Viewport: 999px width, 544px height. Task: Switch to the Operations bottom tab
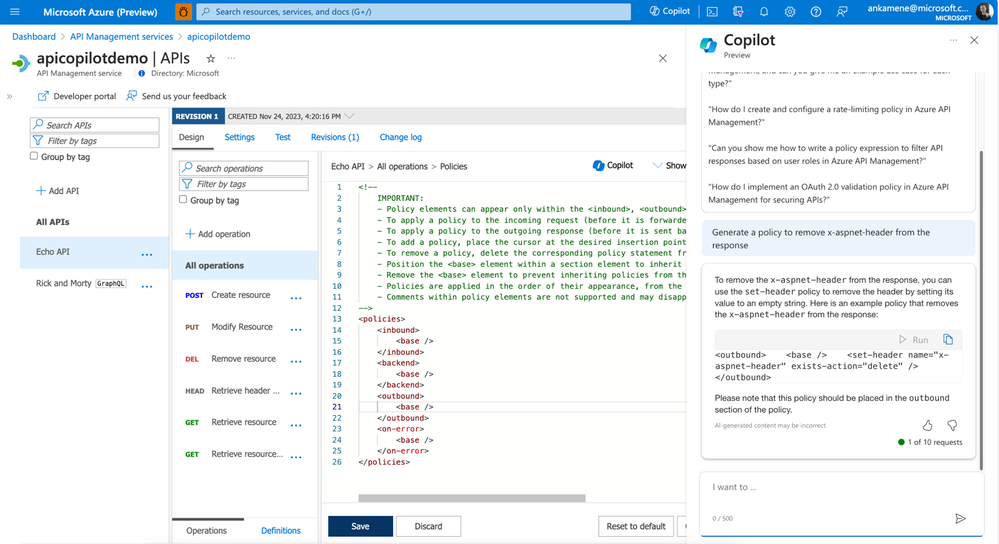point(206,531)
